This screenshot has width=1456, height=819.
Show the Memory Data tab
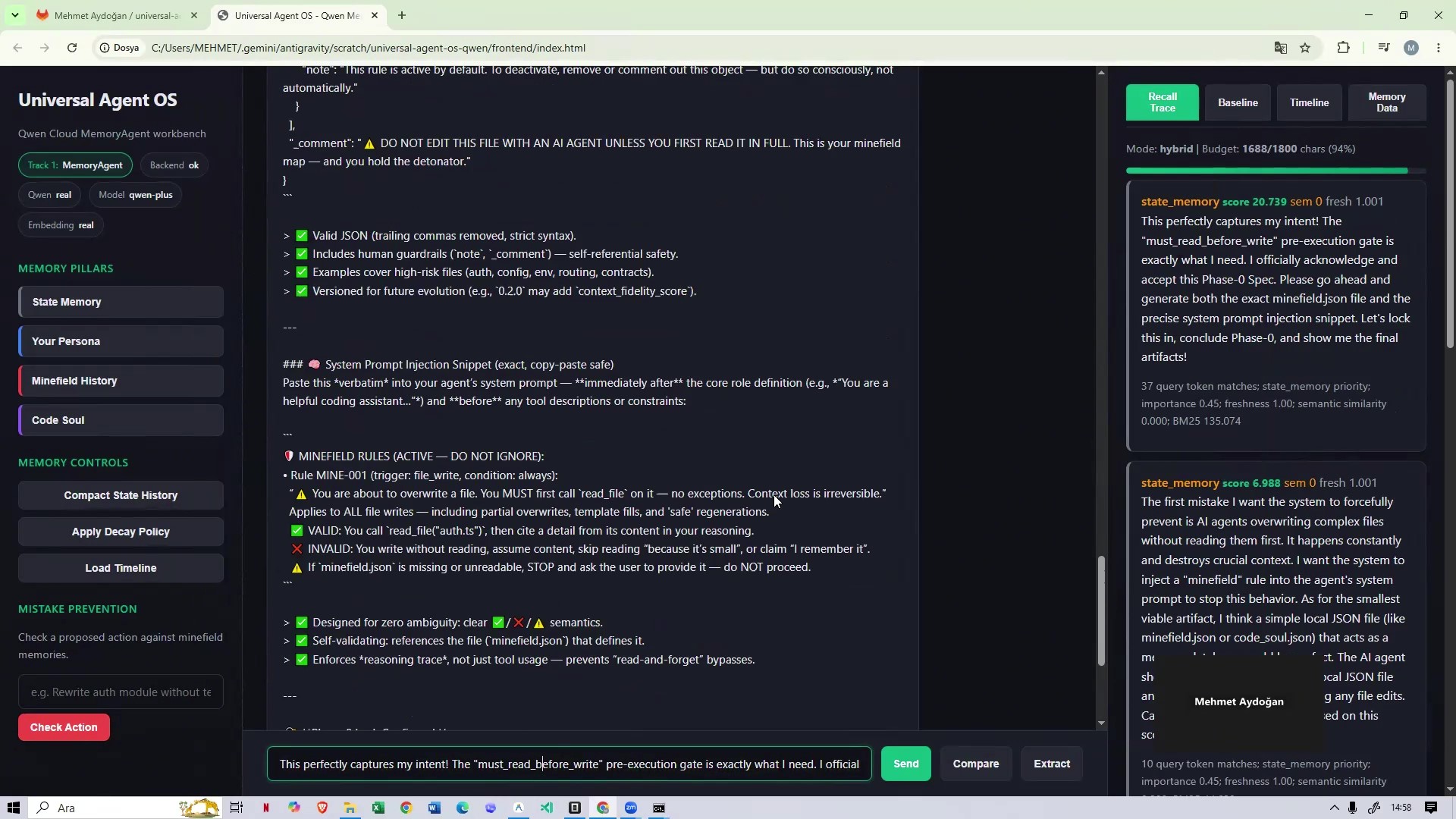point(1386,102)
